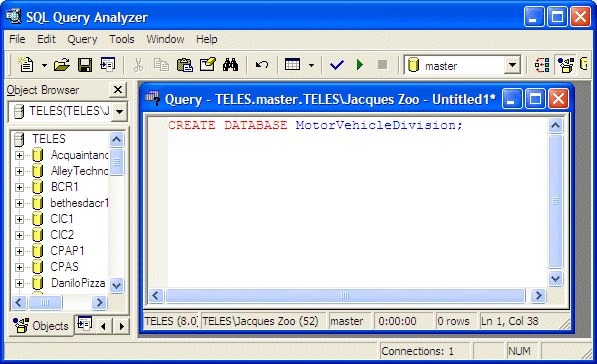Save query with floppy disk icon
597x364 pixels.
85,65
